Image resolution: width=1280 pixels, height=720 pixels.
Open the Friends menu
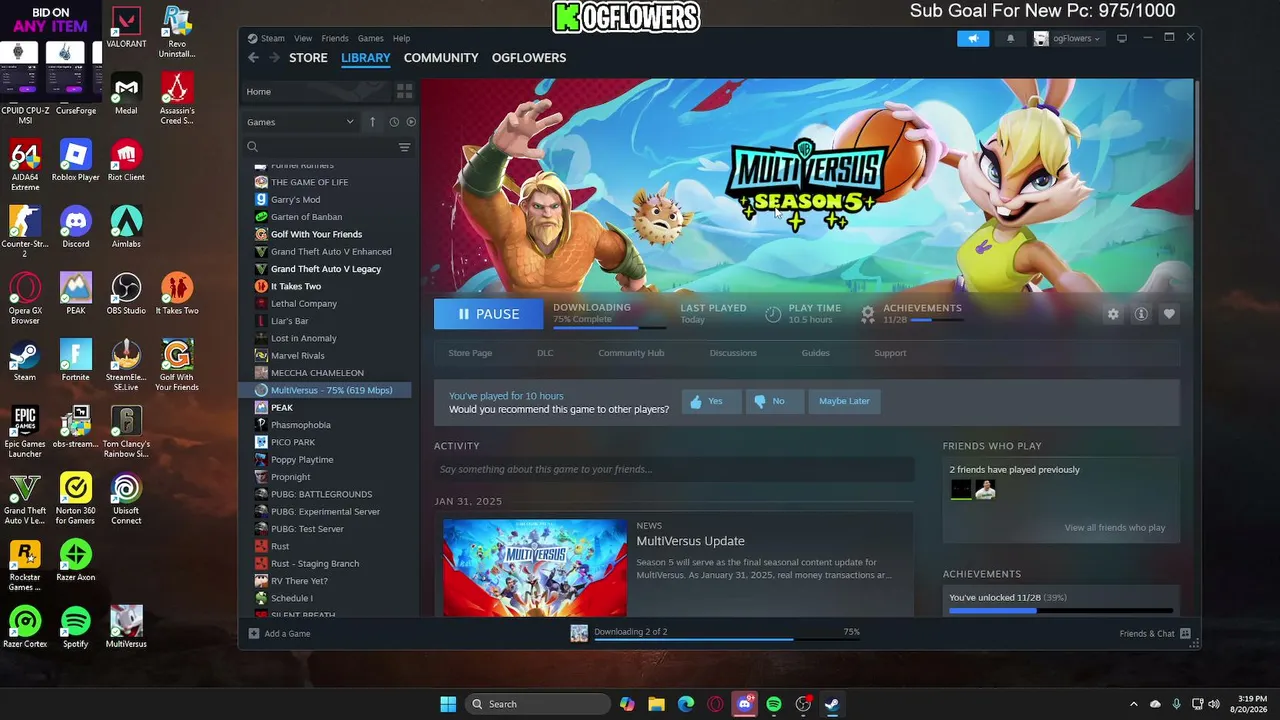[x=335, y=38]
